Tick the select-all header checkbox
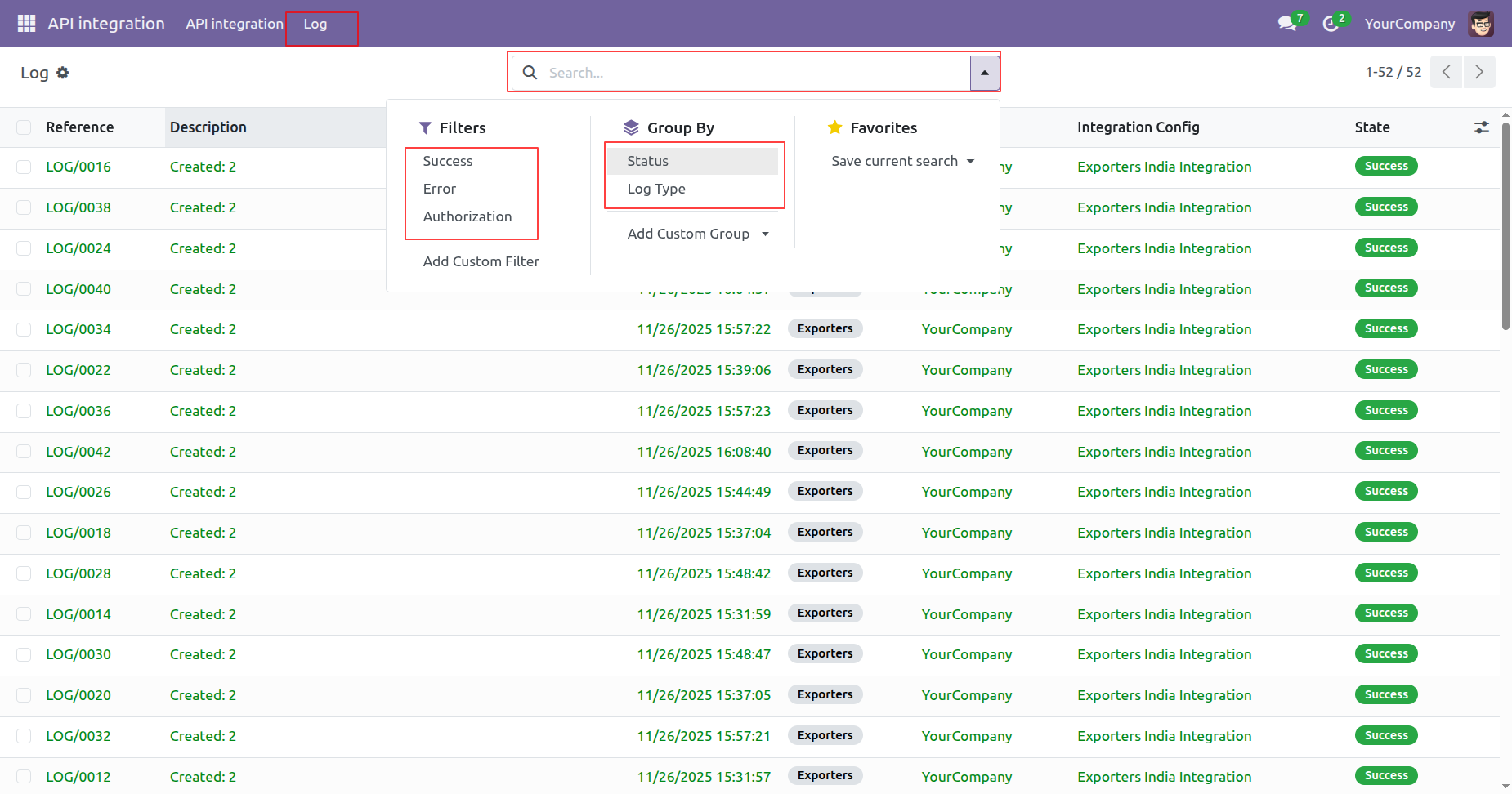Image resolution: width=1512 pixels, height=794 pixels. click(x=24, y=127)
